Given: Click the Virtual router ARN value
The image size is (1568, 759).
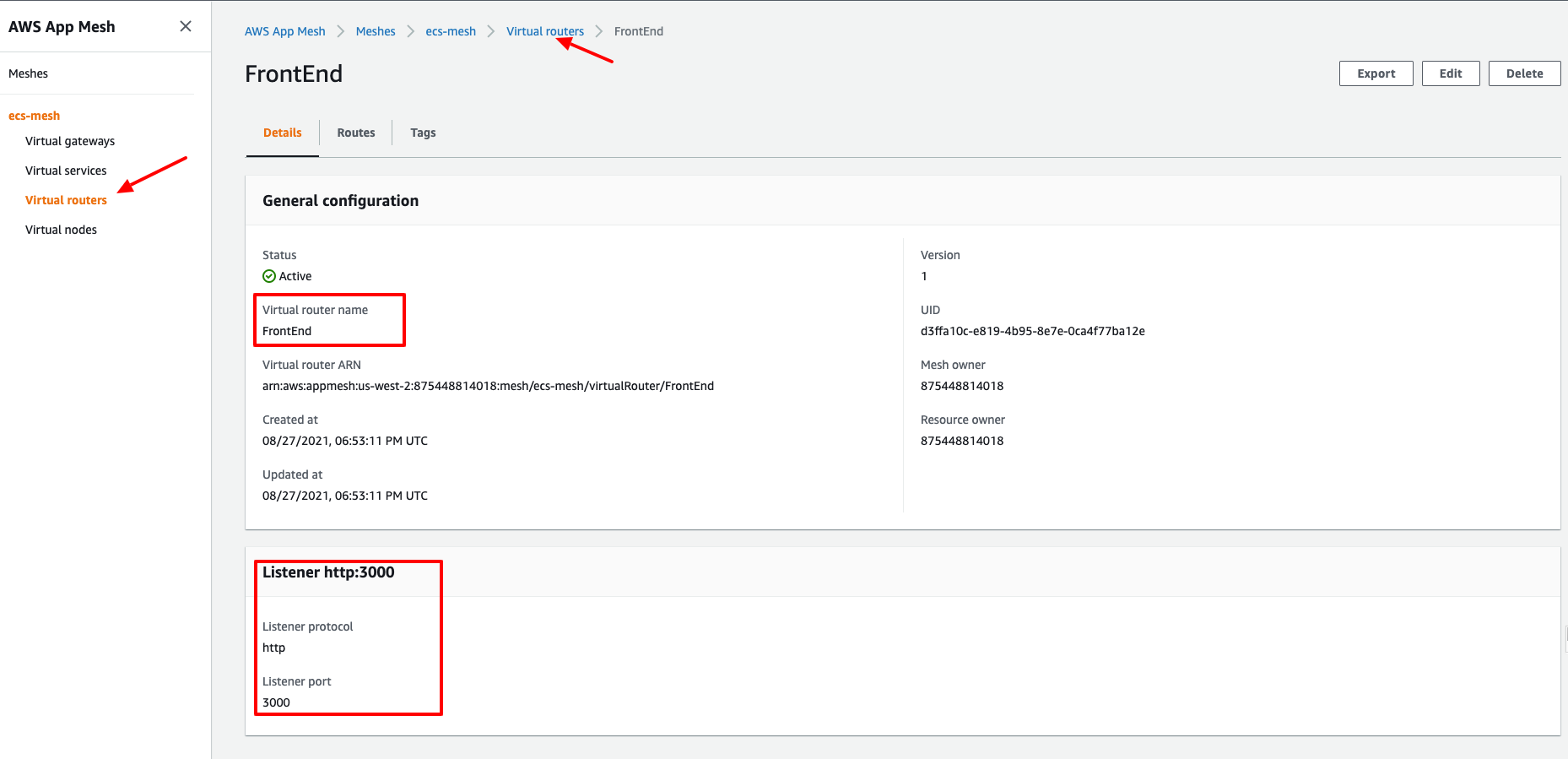Looking at the screenshot, I should (488, 386).
